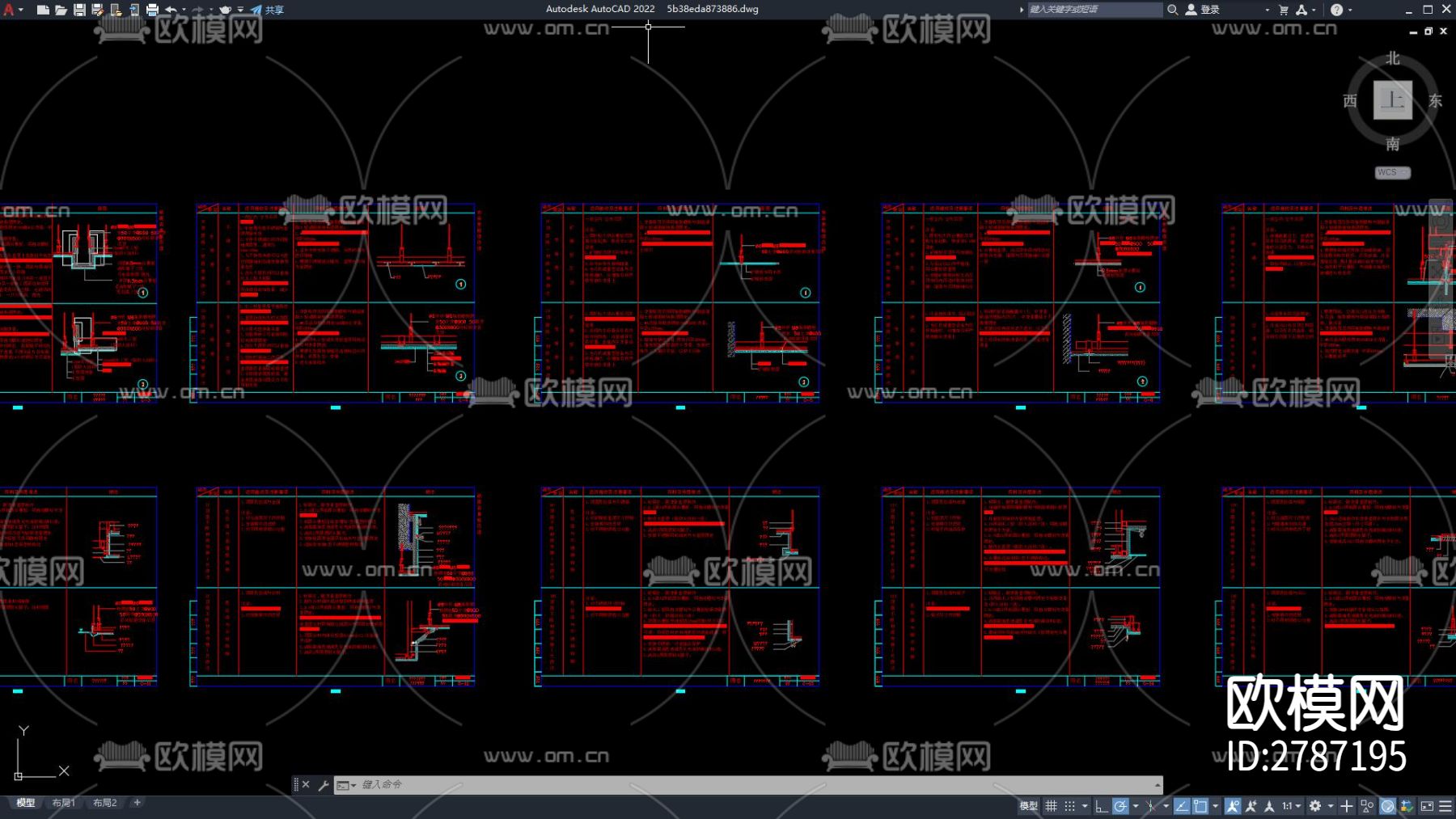Expand the annotation scale 1:1 dropdown
The image size is (1456, 819).
(1292, 806)
